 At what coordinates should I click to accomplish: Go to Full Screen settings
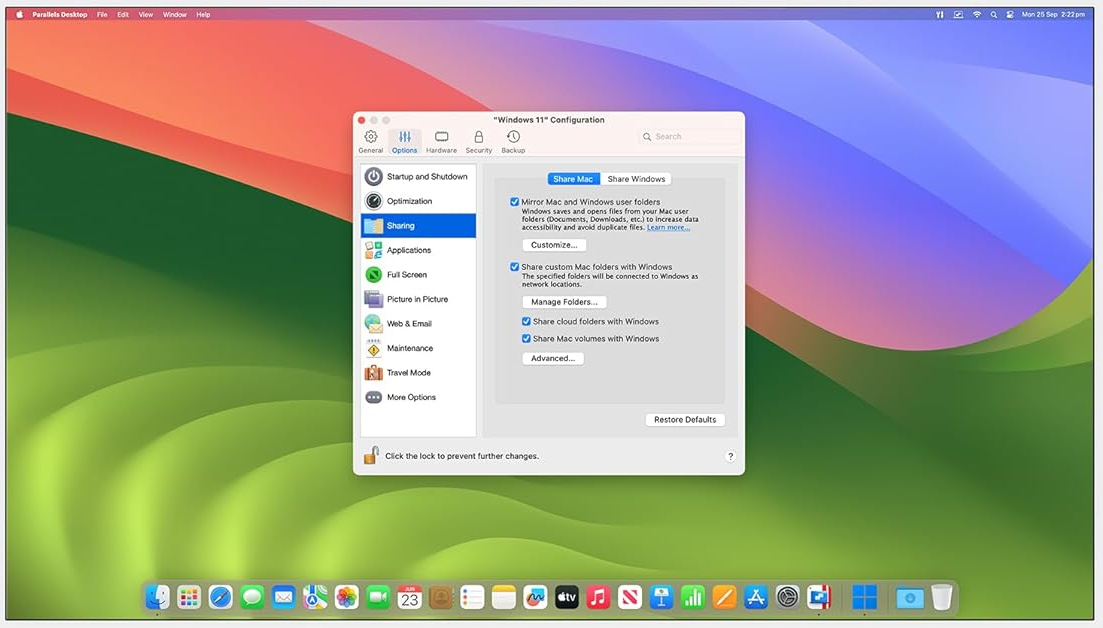click(x=419, y=275)
